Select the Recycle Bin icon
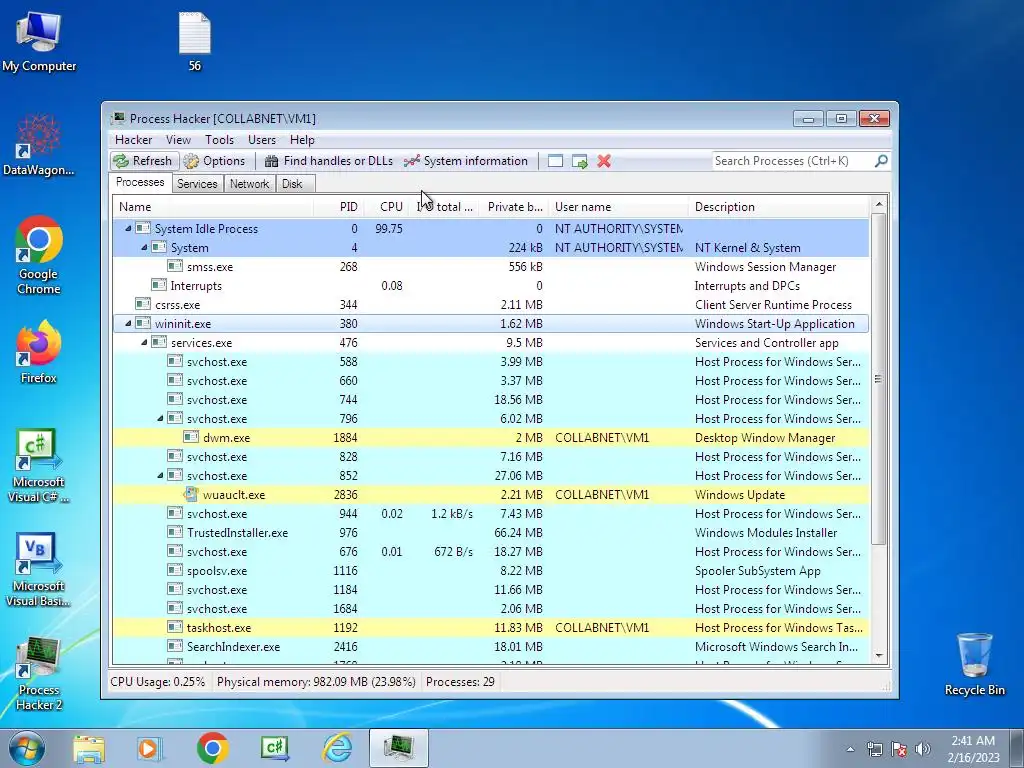The image size is (1024, 768). tap(974, 664)
